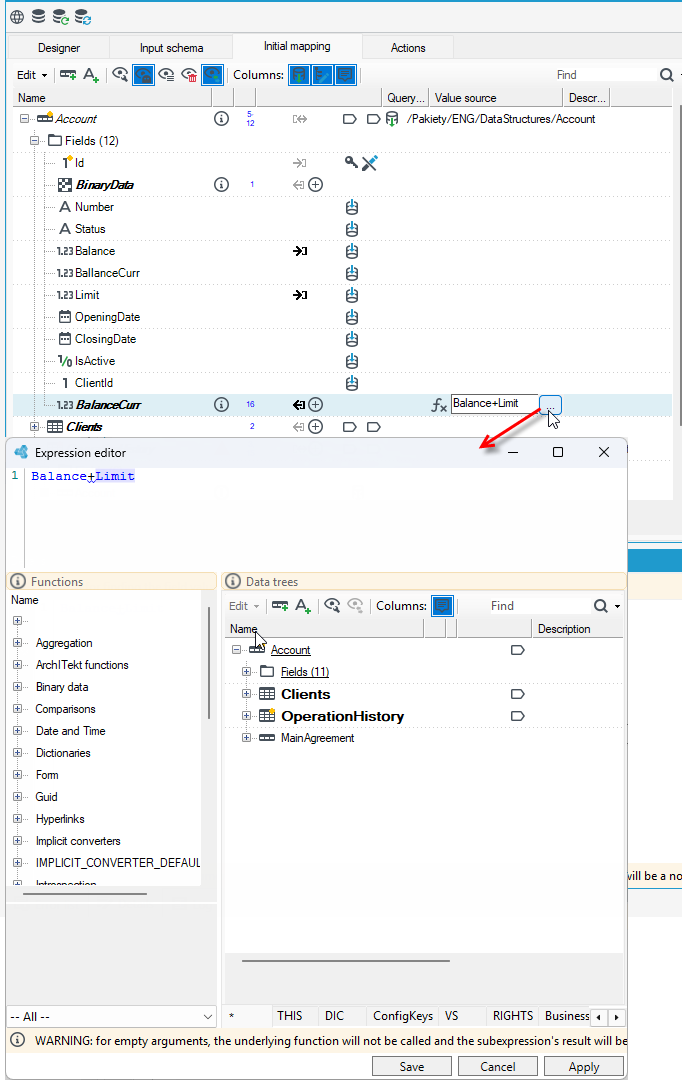
Task: Select the THIS tab at the bottom
Action: click(x=290, y=1016)
